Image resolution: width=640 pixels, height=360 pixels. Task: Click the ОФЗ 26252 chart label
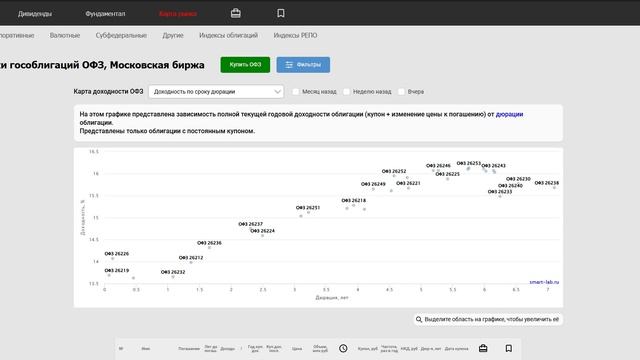pos(394,171)
